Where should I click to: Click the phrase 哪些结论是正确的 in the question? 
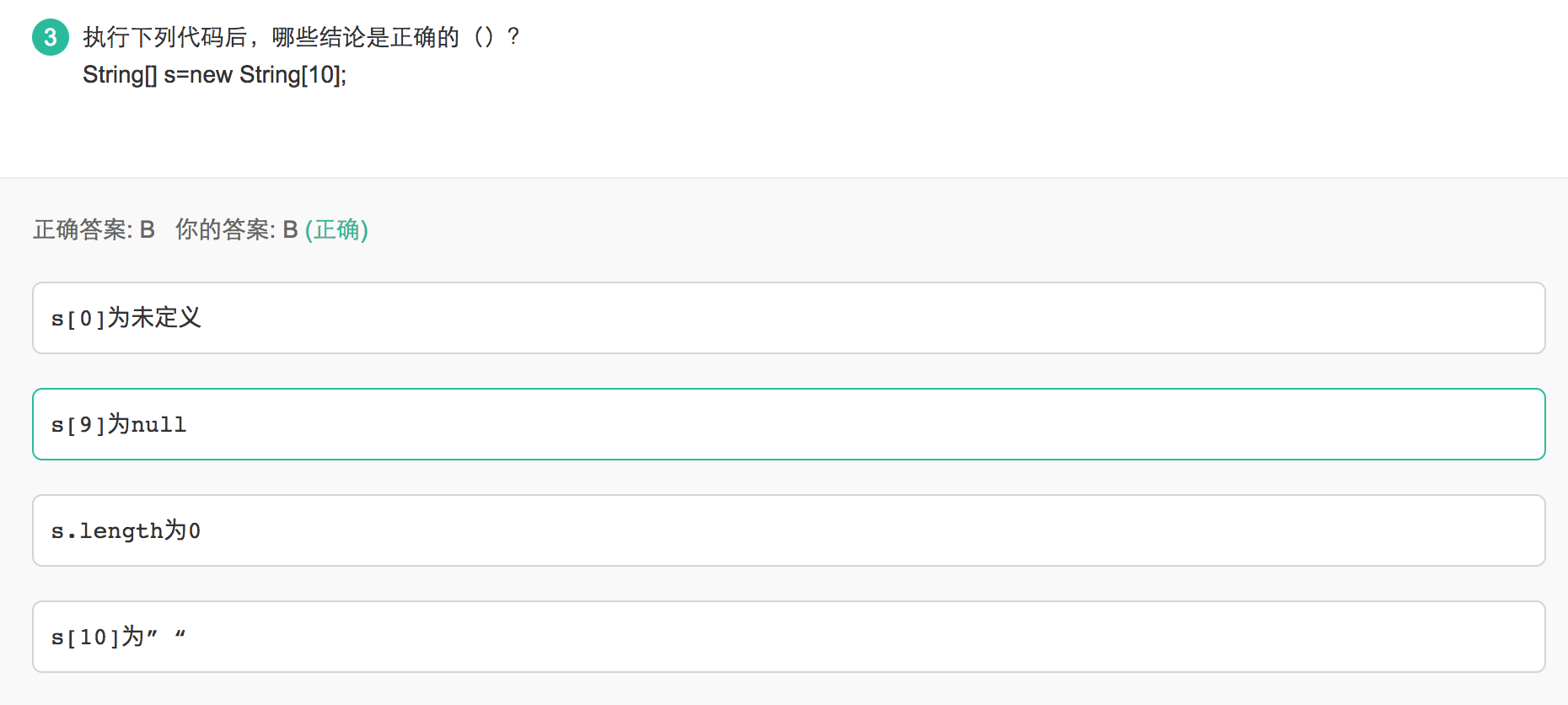[x=366, y=37]
